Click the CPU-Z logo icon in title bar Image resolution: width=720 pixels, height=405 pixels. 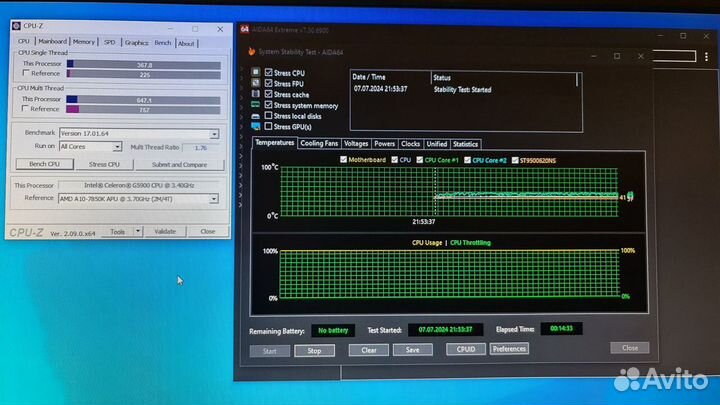point(12,29)
